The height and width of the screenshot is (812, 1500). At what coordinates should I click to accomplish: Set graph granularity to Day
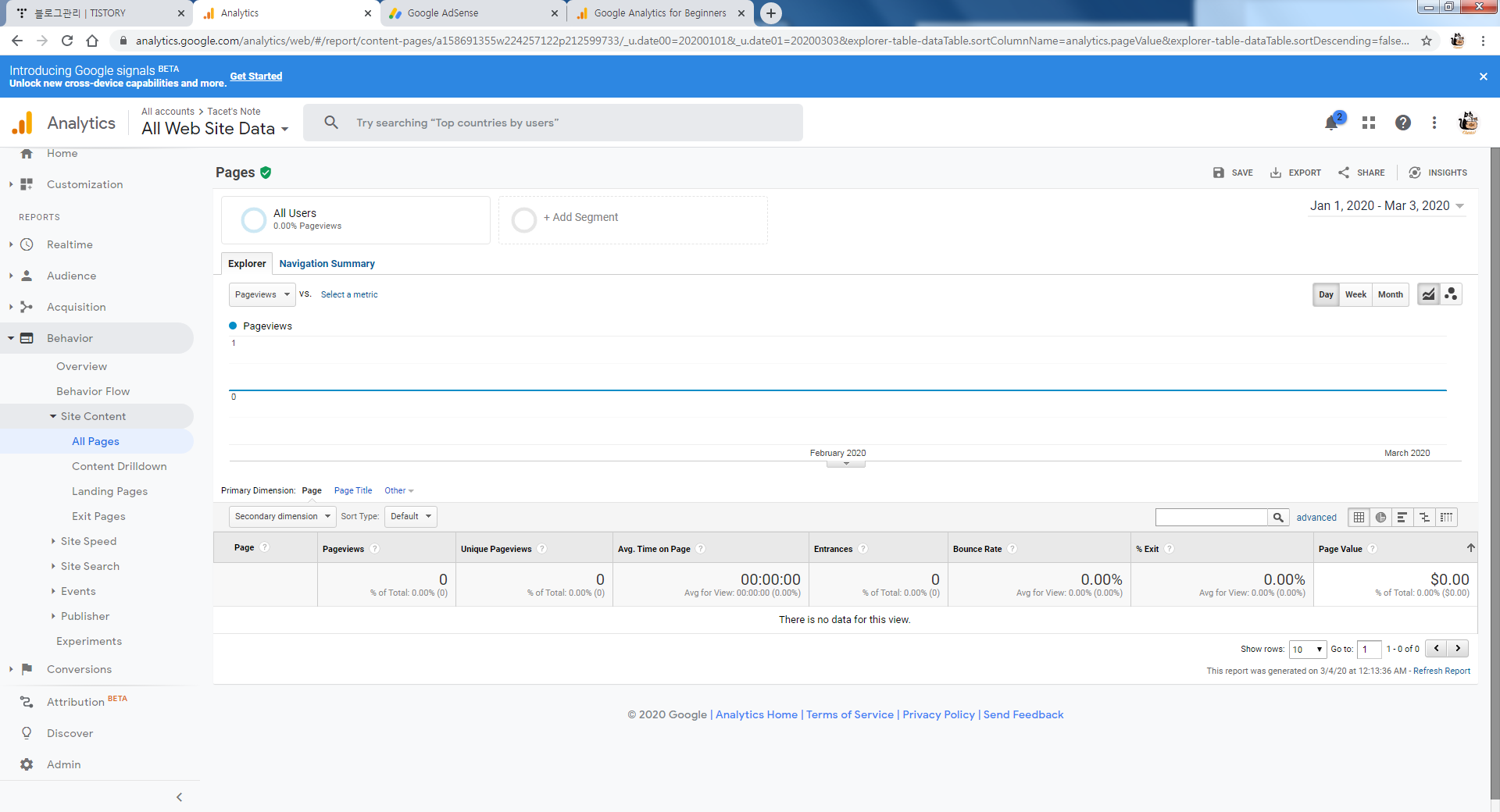(x=1326, y=294)
